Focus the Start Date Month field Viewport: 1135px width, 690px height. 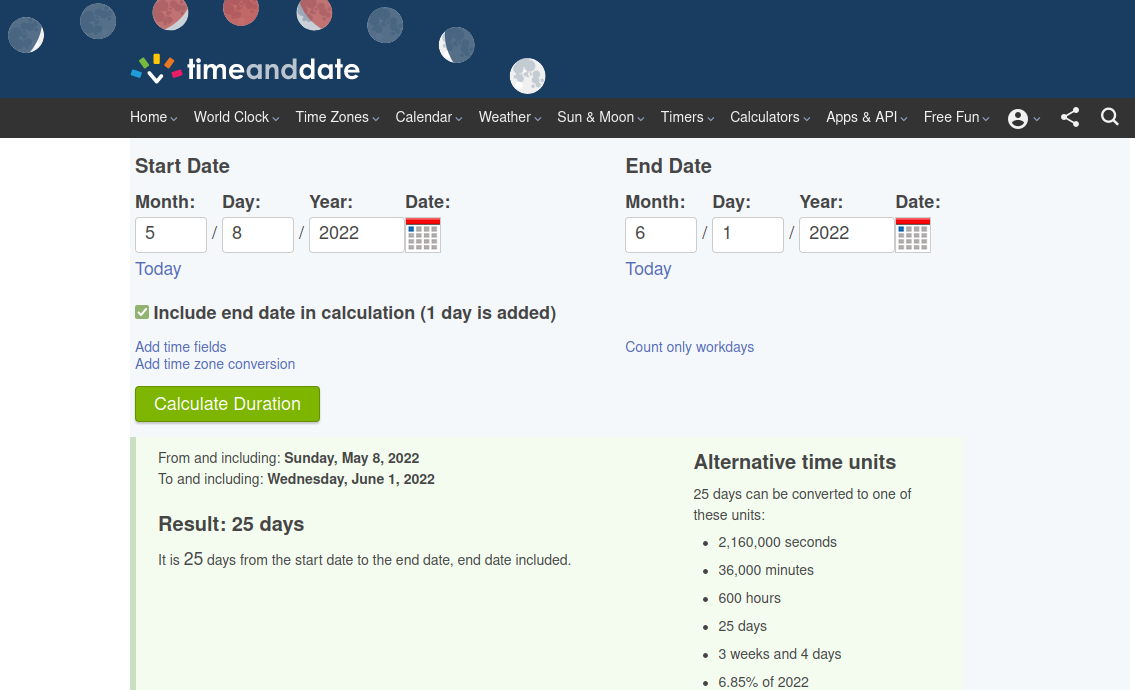(171, 235)
